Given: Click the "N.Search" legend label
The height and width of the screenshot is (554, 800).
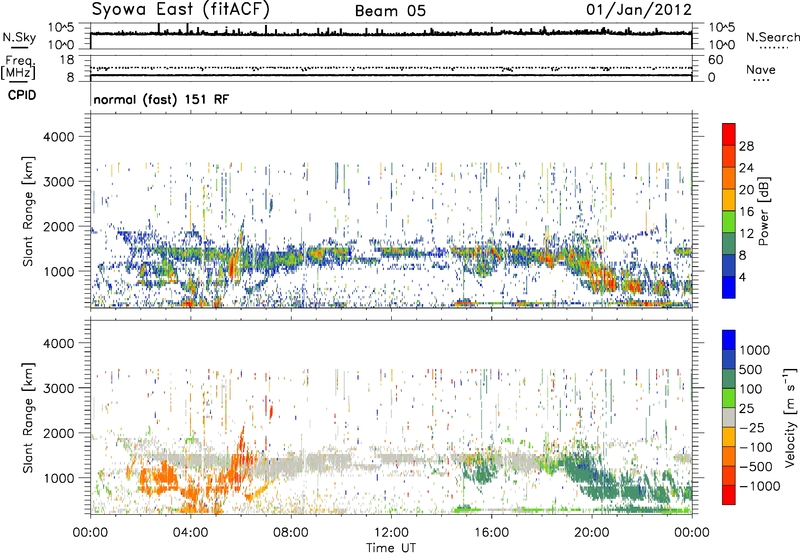Looking at the screenshot, I should tap(772, 37).
